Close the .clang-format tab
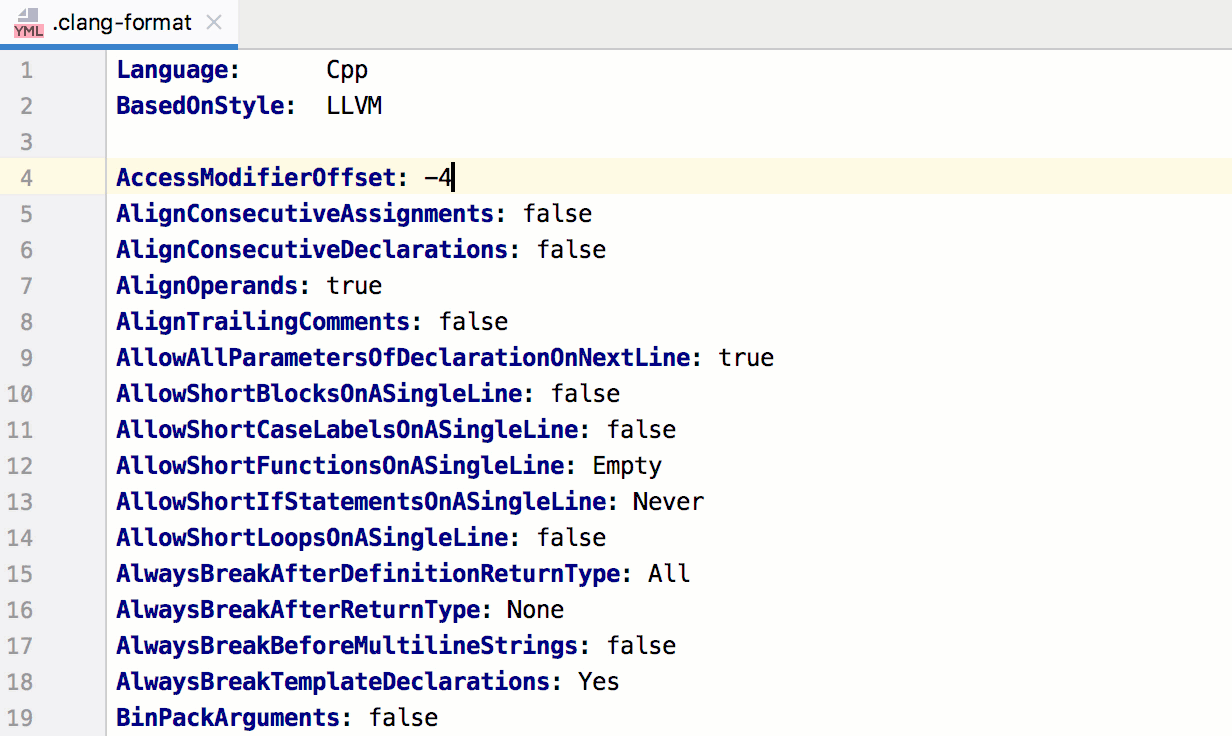The width and height of the screenshot is (1232, 736). point(213,22)
